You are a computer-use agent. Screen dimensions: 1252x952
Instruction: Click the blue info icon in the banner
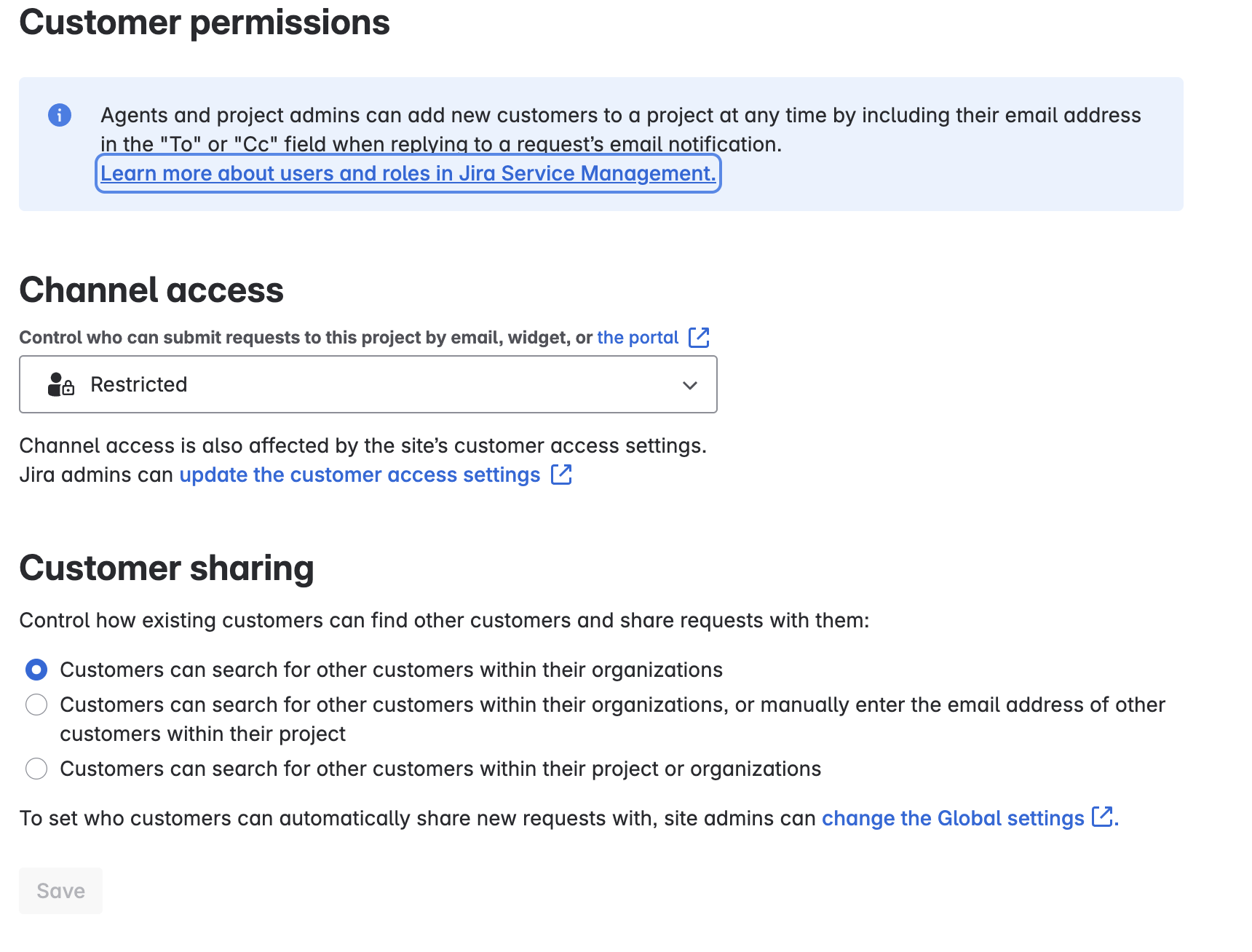click(60, 115)
